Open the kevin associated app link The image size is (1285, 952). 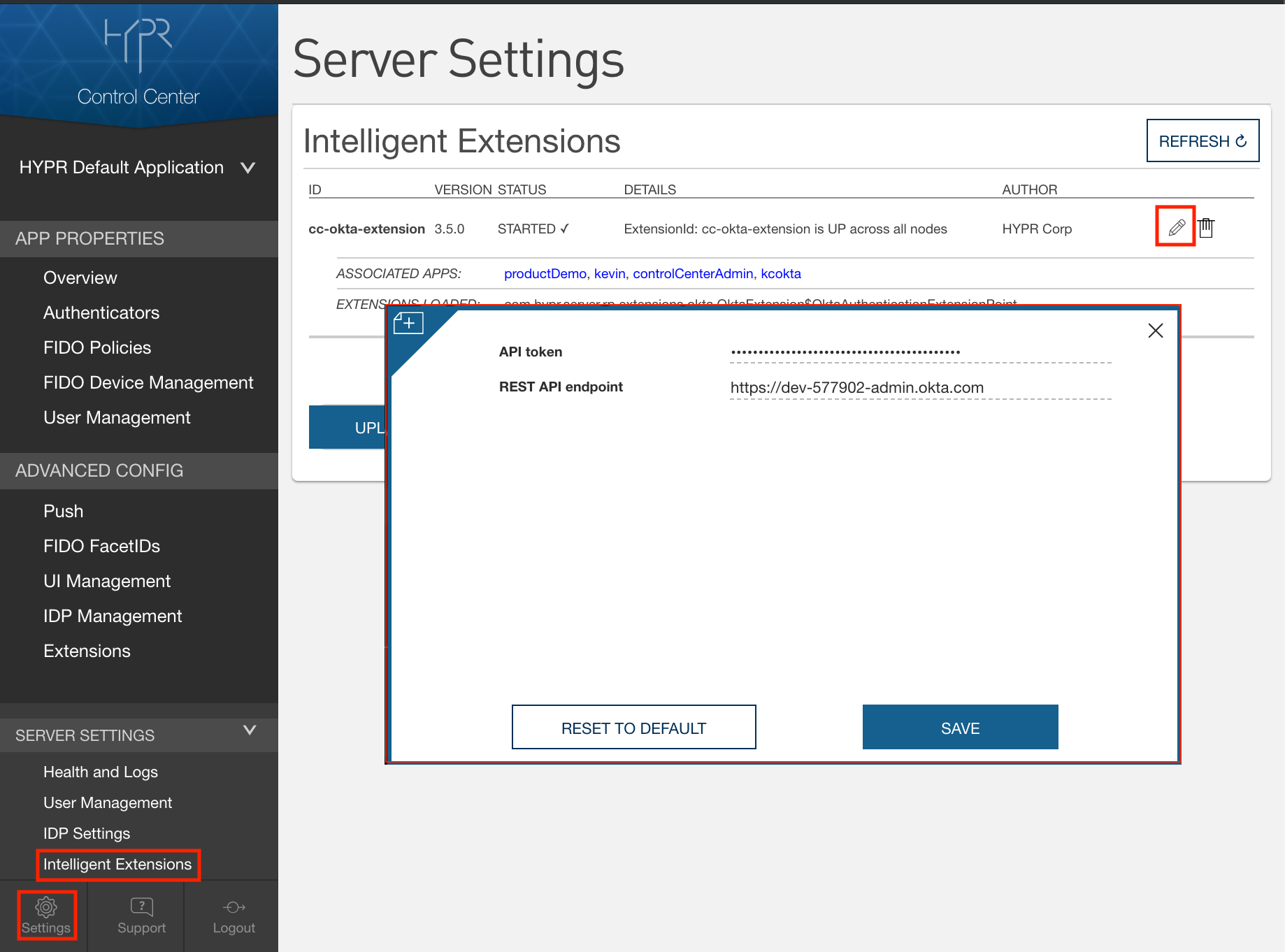click(x=610, y=274)
